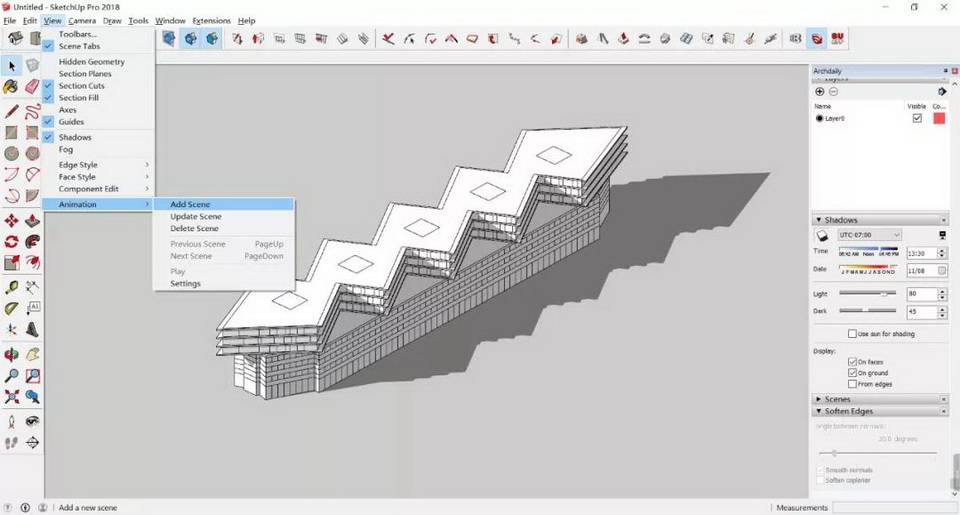The width and height of the screenshot is (960, 515).
Task: Click the Layer0 red color swatch
Action: (939, 118)
